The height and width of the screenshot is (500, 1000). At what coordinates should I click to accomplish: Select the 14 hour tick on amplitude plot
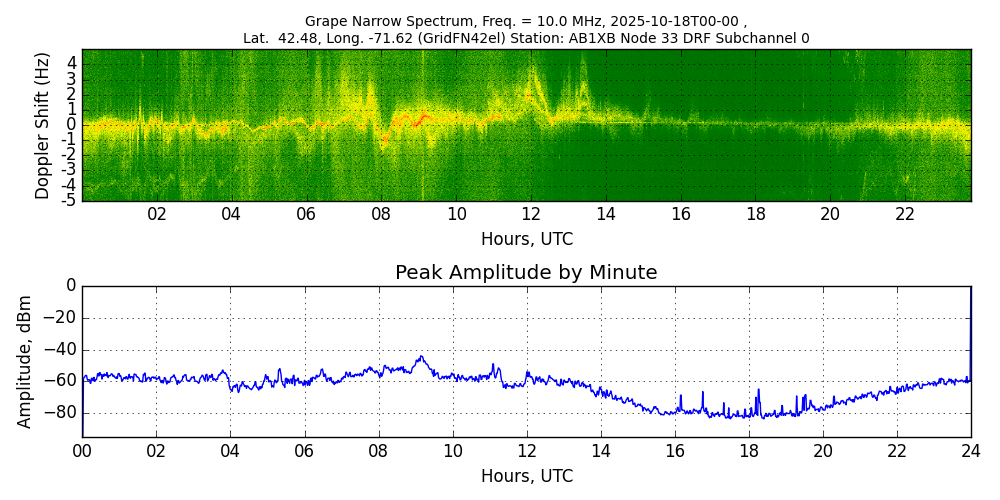coord(601,450)
